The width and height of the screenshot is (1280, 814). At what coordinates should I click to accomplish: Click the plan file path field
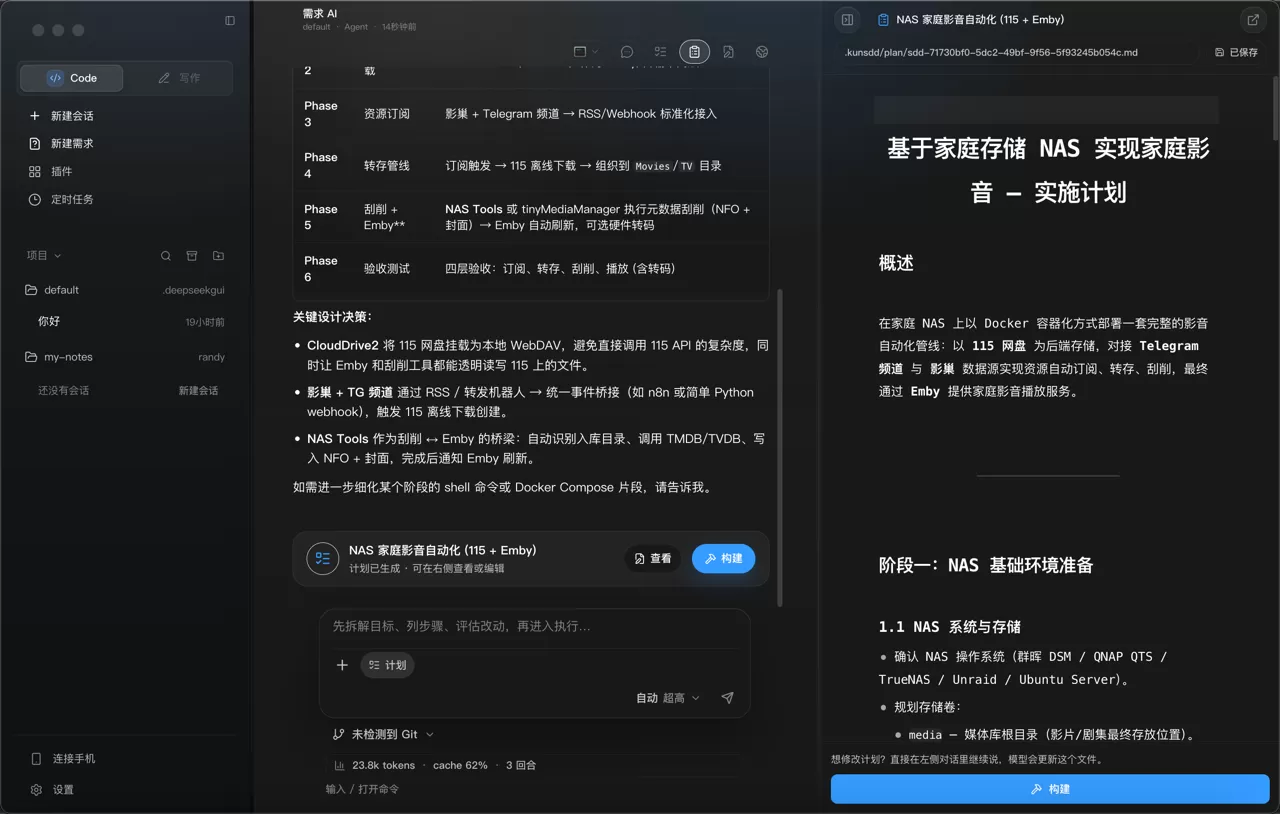[x=1018, y=52]
